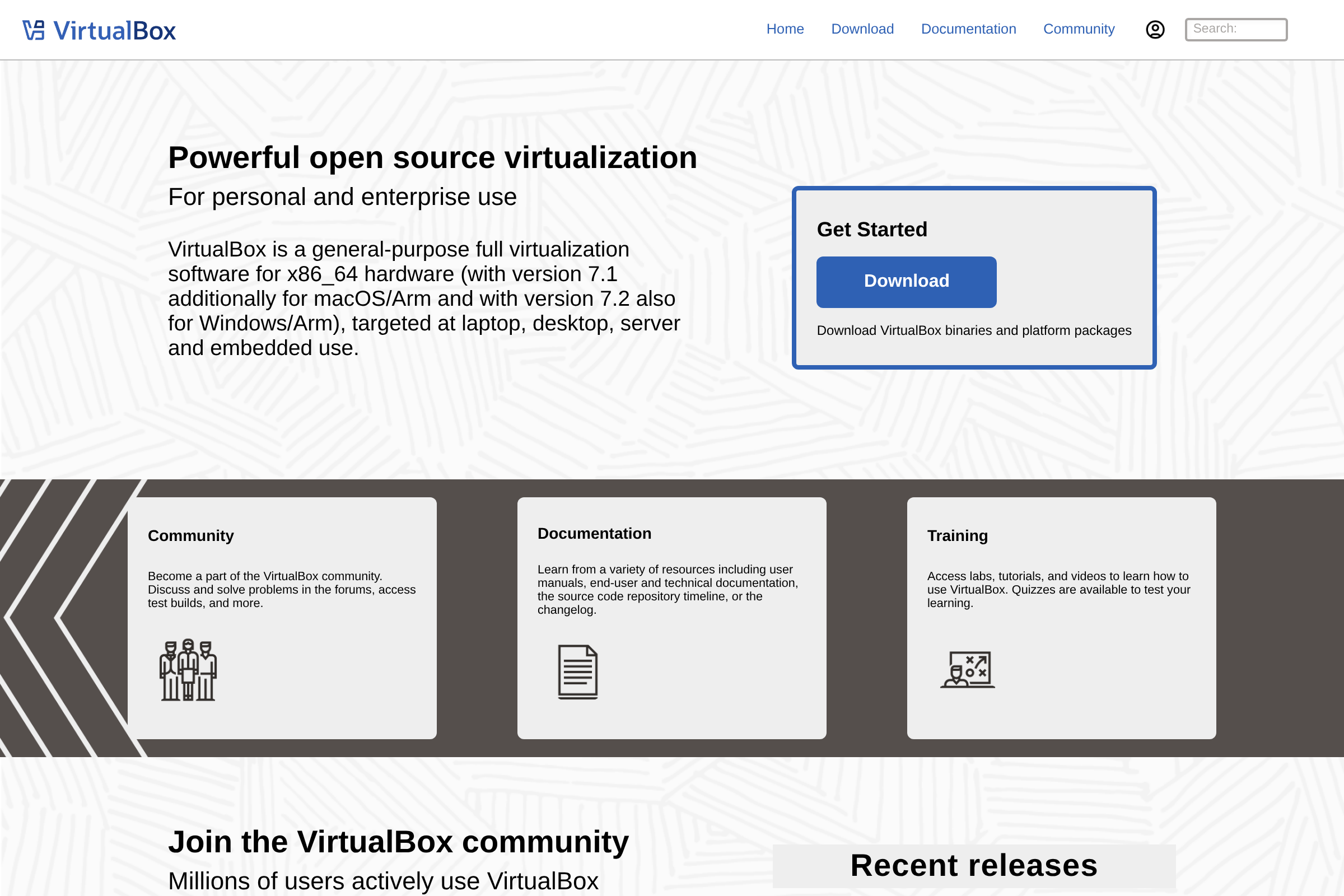Click the Join the VirtualBox community heading
1344x896 pixels.
398,841
